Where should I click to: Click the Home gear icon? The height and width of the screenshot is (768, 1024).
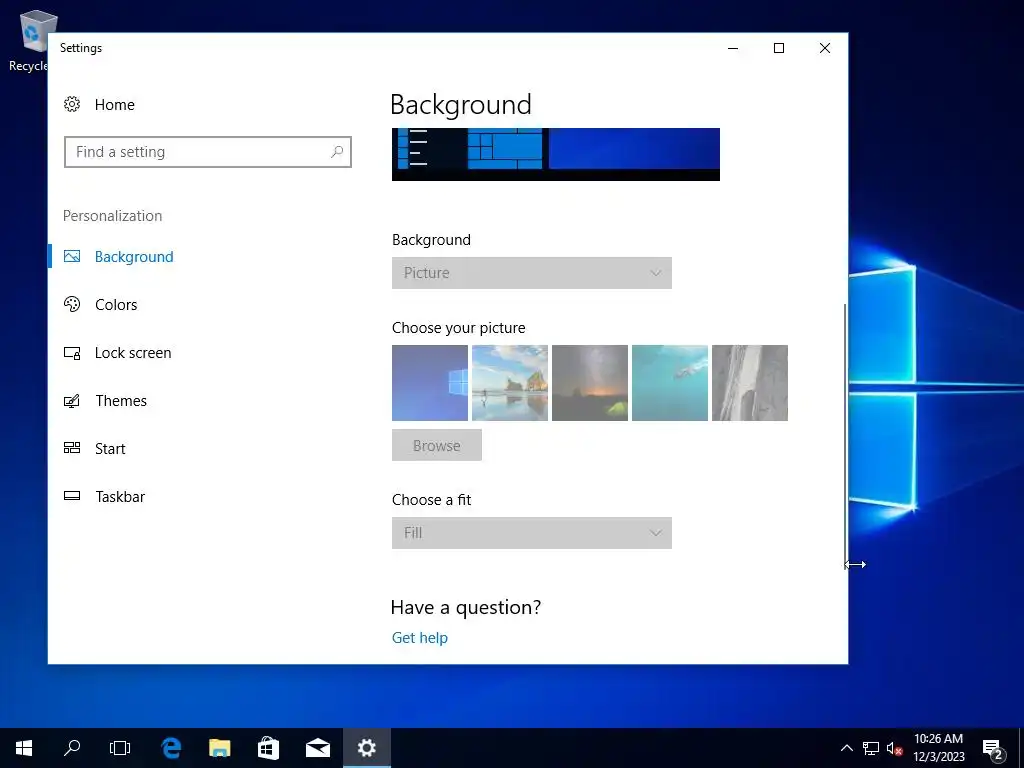click(x=72, y=104)
